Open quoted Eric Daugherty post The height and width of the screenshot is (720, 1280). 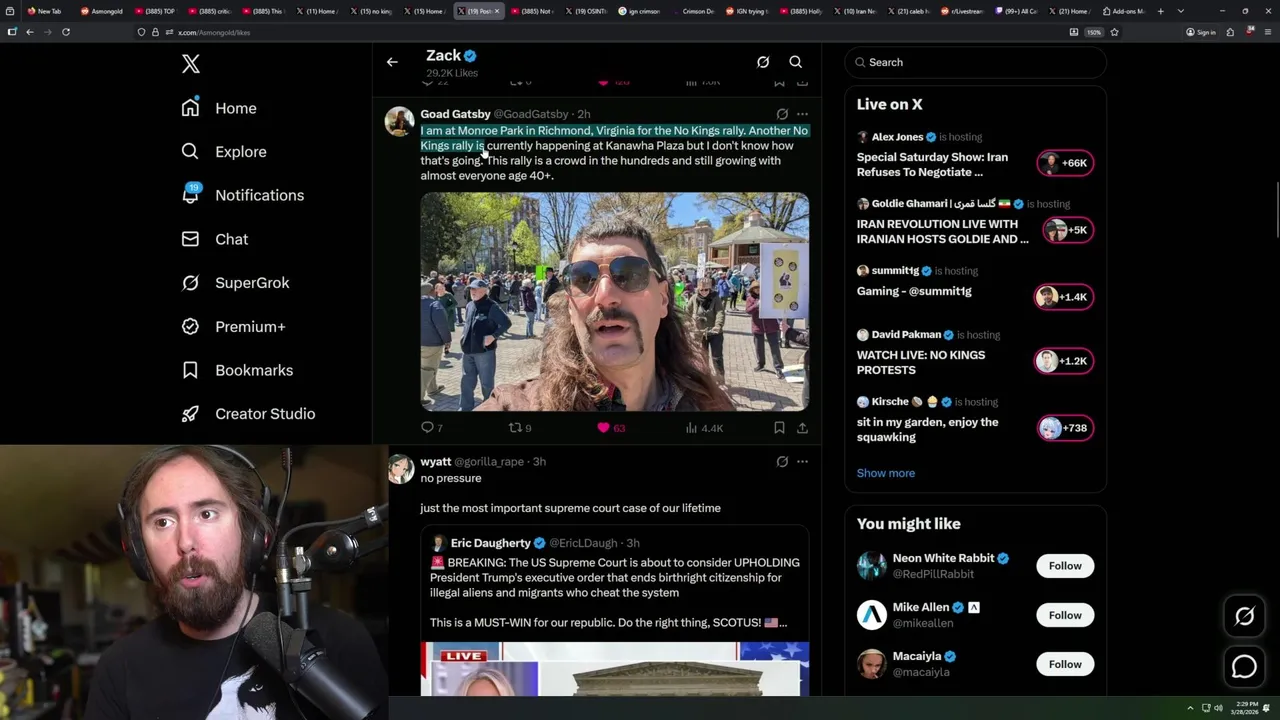614,610
